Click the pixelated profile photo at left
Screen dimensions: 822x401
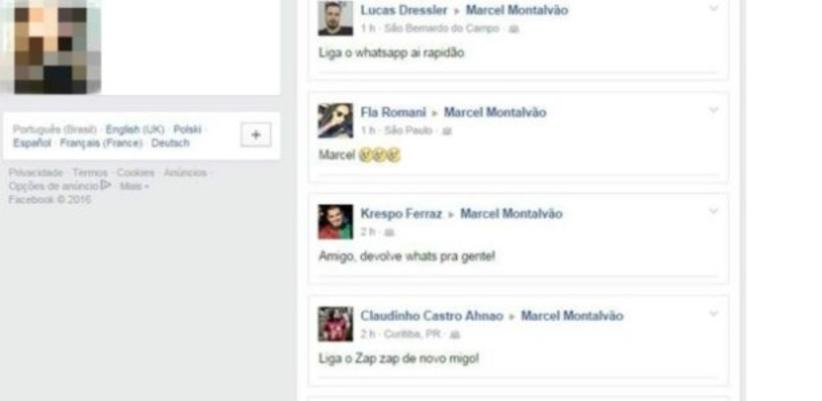[51, 47]
